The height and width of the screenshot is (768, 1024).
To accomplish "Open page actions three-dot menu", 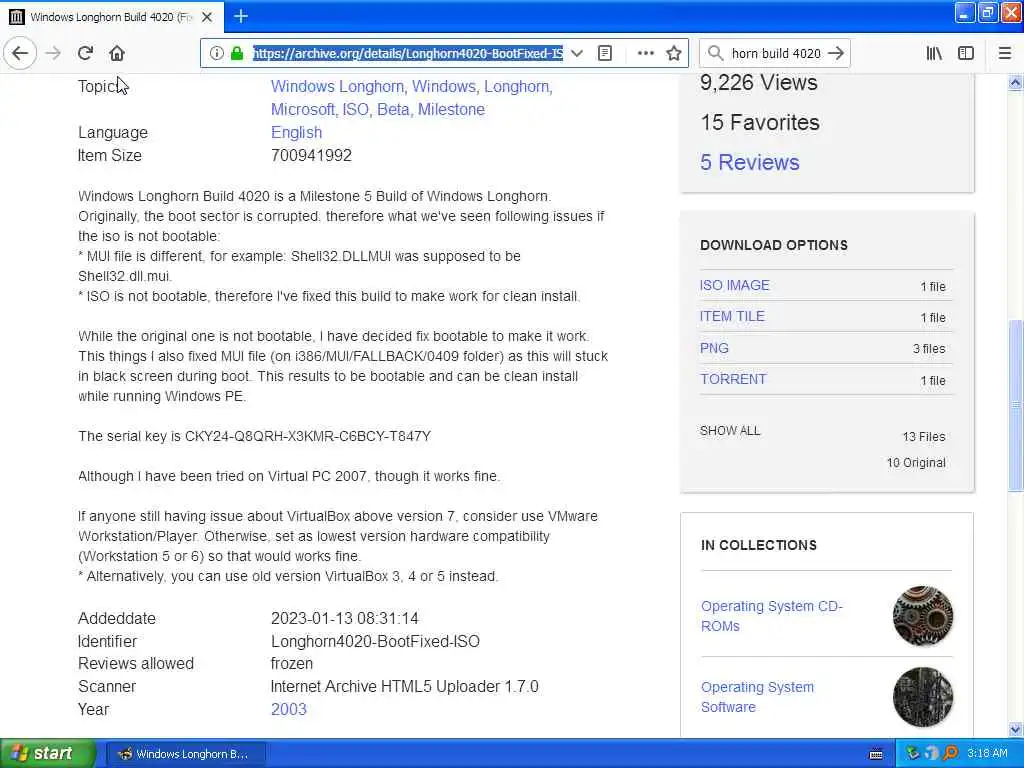I will [x=645, y=53].
